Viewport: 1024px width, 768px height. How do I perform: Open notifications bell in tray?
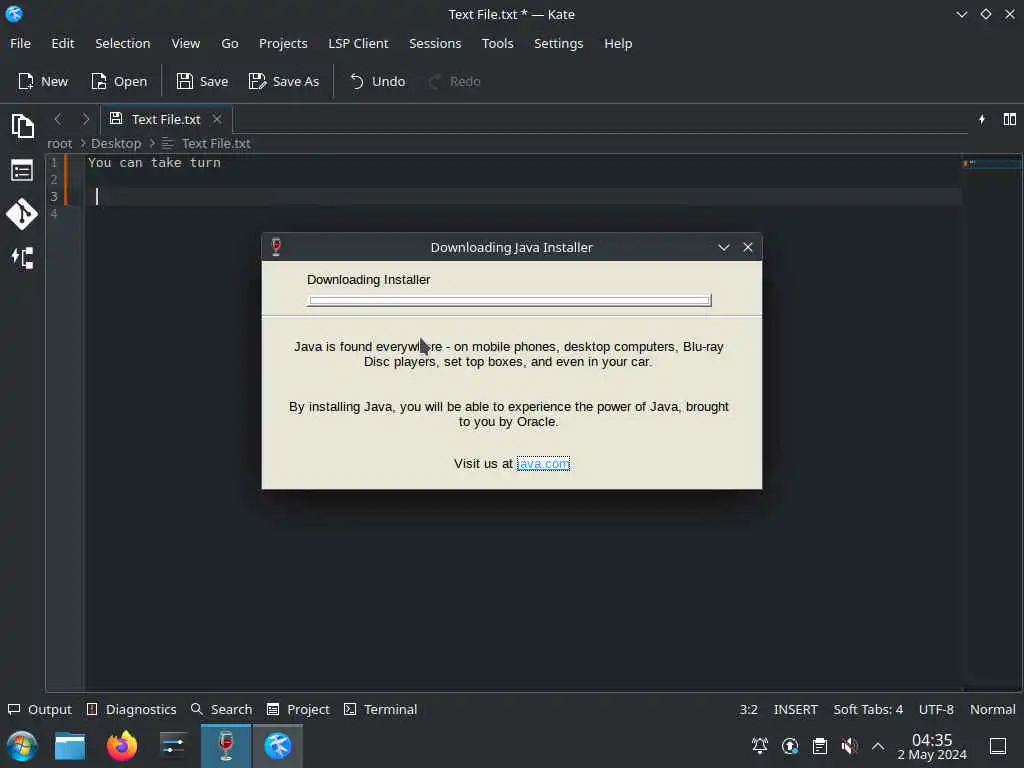[x=760, y=746]
